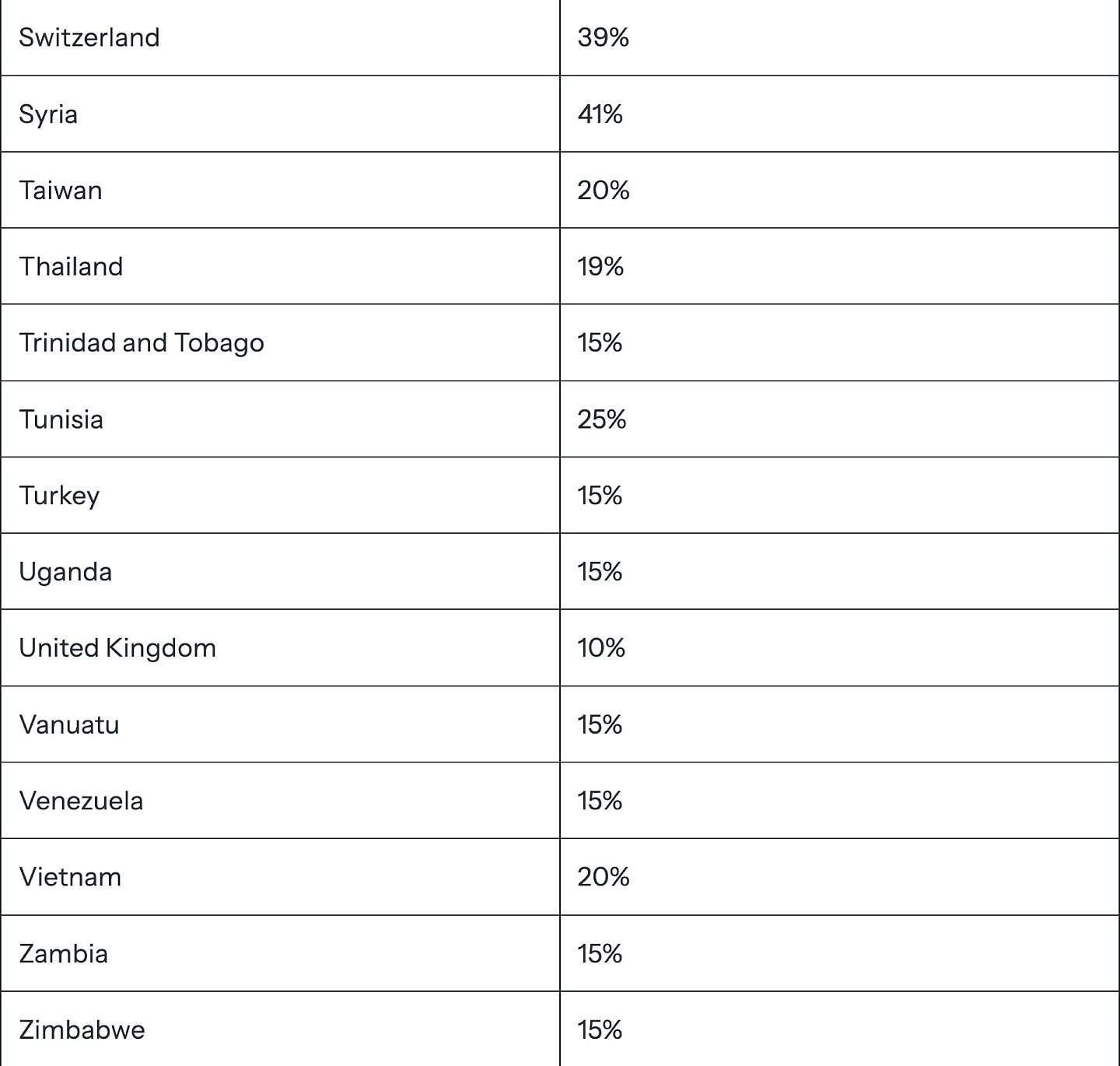Select the Vietnam row label
This screenshot has width=1120, height=1066.
pos(70,877)
